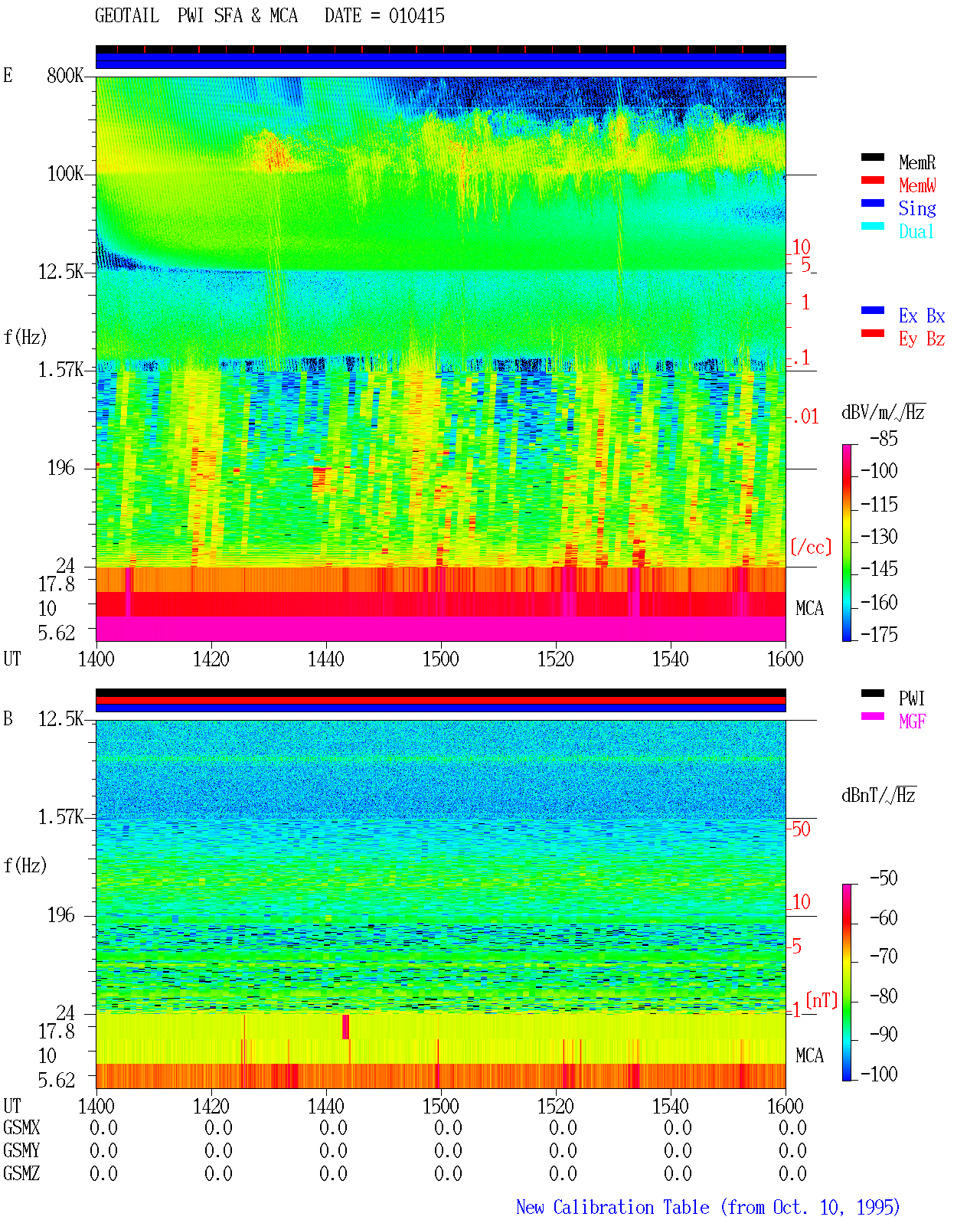This screenshot has width=980, height=1220.
Task: Click 1500 on the E panel time axis
Action: (440, 659)
